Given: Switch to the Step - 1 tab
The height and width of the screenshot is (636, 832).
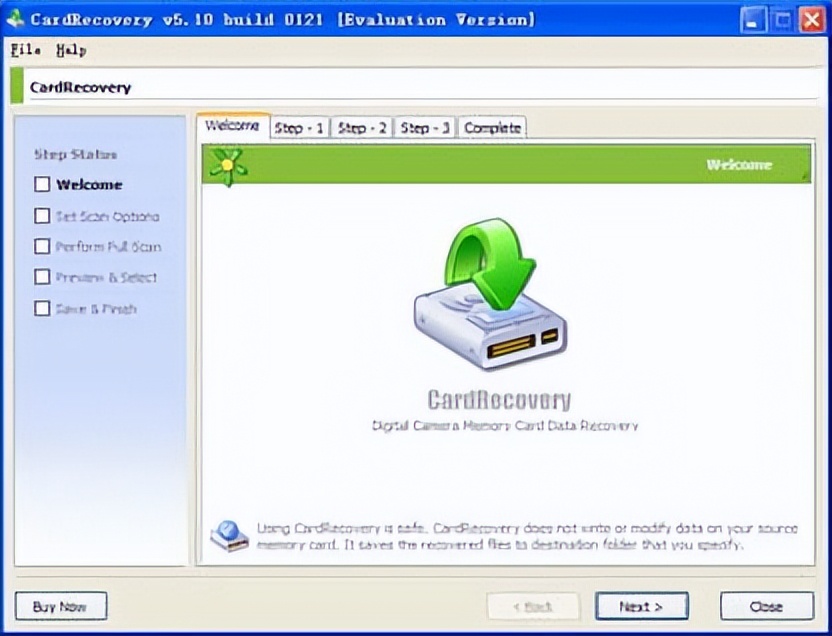Looking at the screenshot, I should pyautogui.click(x=299, y=128).
